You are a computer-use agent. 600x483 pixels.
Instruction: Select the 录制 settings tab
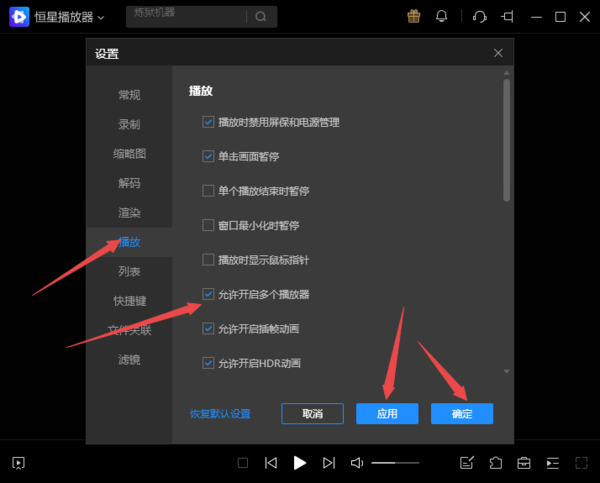[129, 124]
